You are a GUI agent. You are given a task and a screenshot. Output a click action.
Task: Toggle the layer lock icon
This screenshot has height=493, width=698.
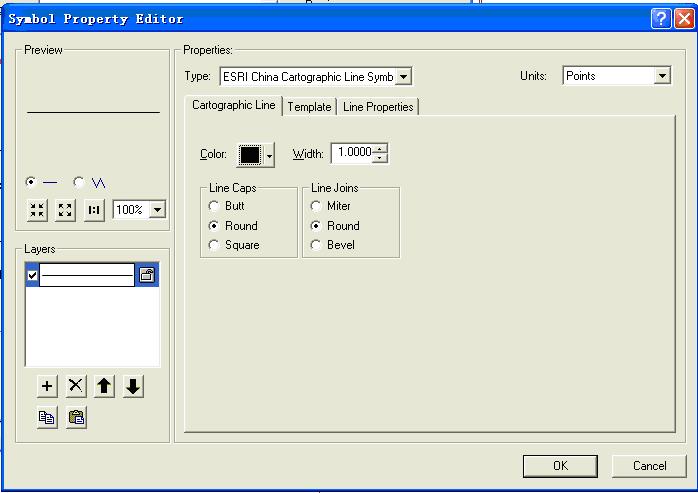[147, 275]
